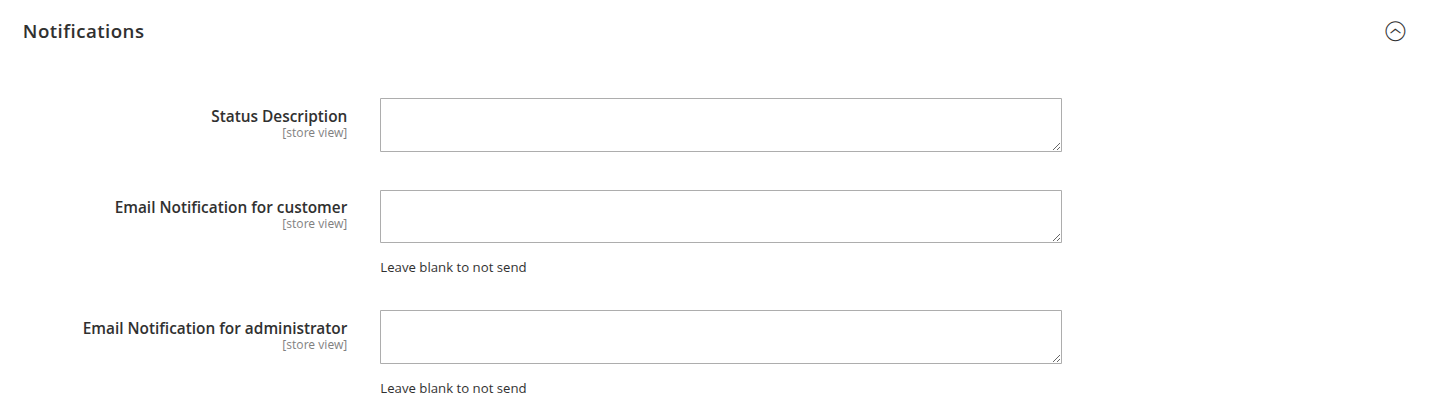Screen dimensions: 1431x419
Task: Focus the Status Description text area
Action: 720,125
